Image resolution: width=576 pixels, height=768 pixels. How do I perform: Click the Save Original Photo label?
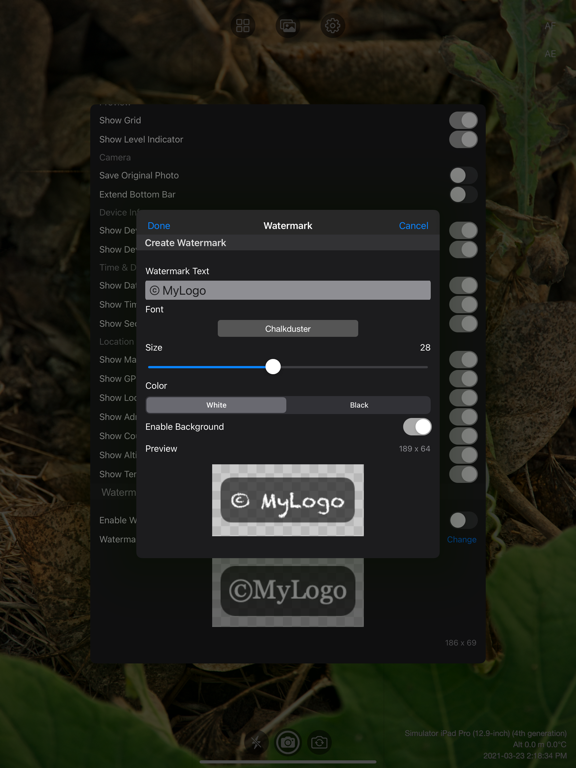pyautogui.click(x=139, y=175)
